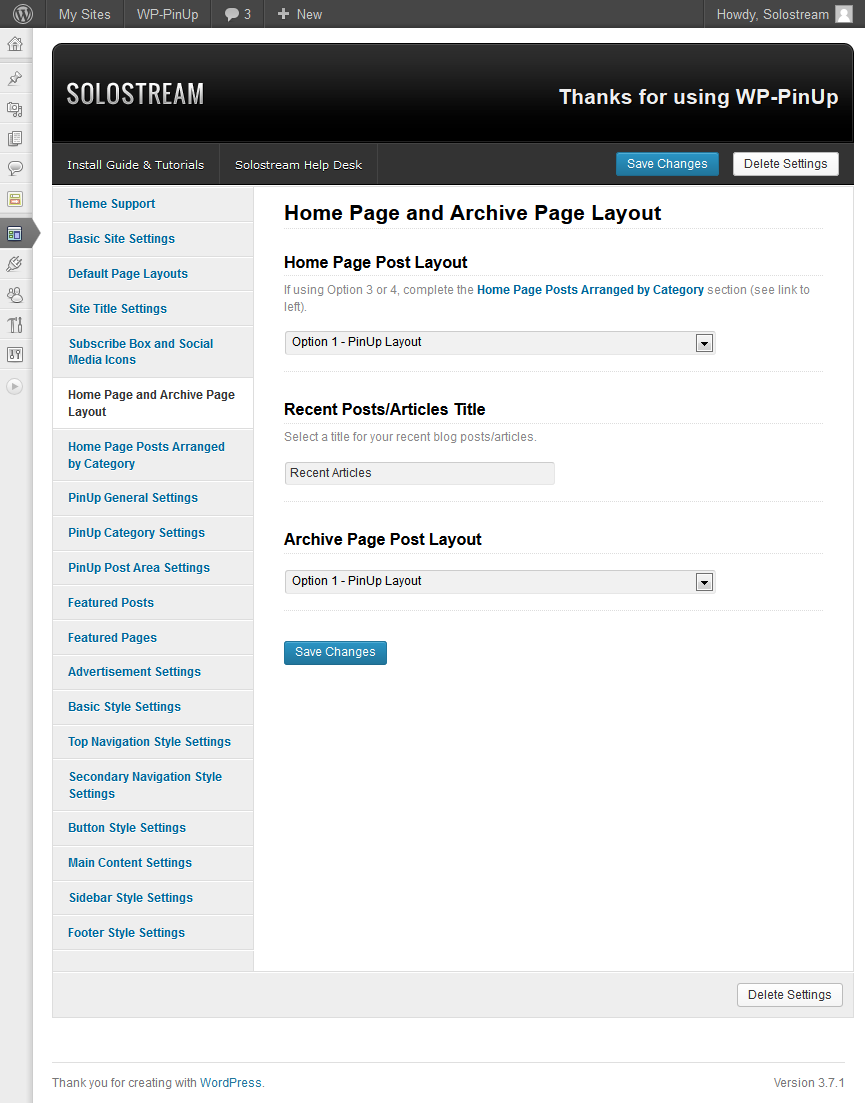Screen dimensions: 865x1103
Task: Select Basic Site Settings section
Action: point(153,239)
